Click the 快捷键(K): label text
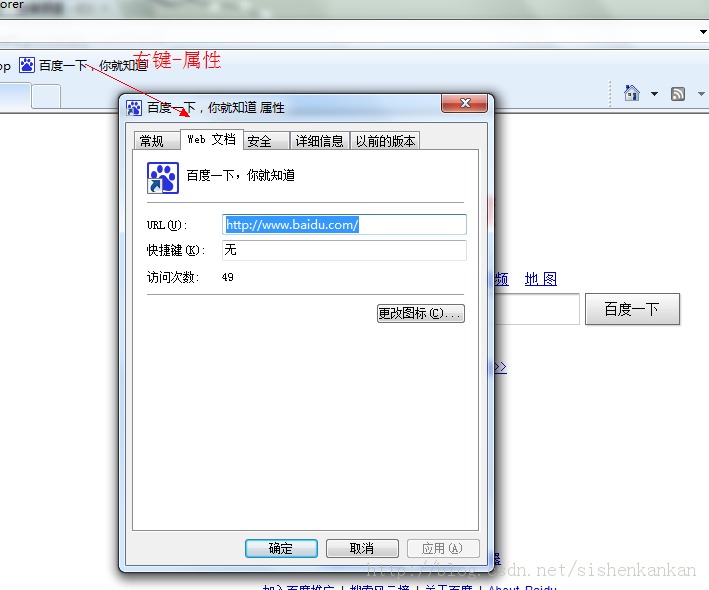The image size is (709, 590). pos(176,250)
